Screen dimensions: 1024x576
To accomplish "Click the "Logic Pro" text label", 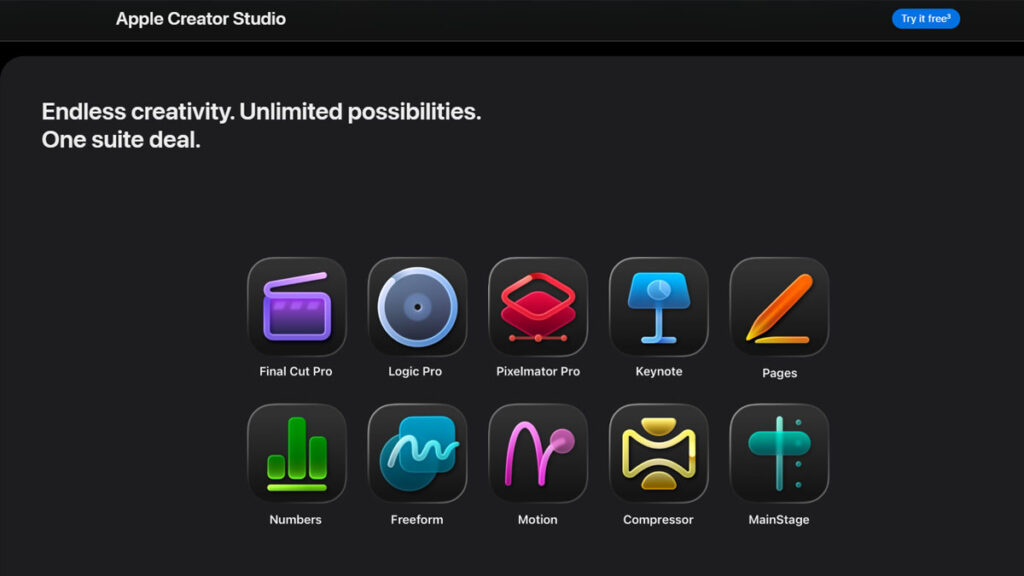I will (x=415, y=372).
